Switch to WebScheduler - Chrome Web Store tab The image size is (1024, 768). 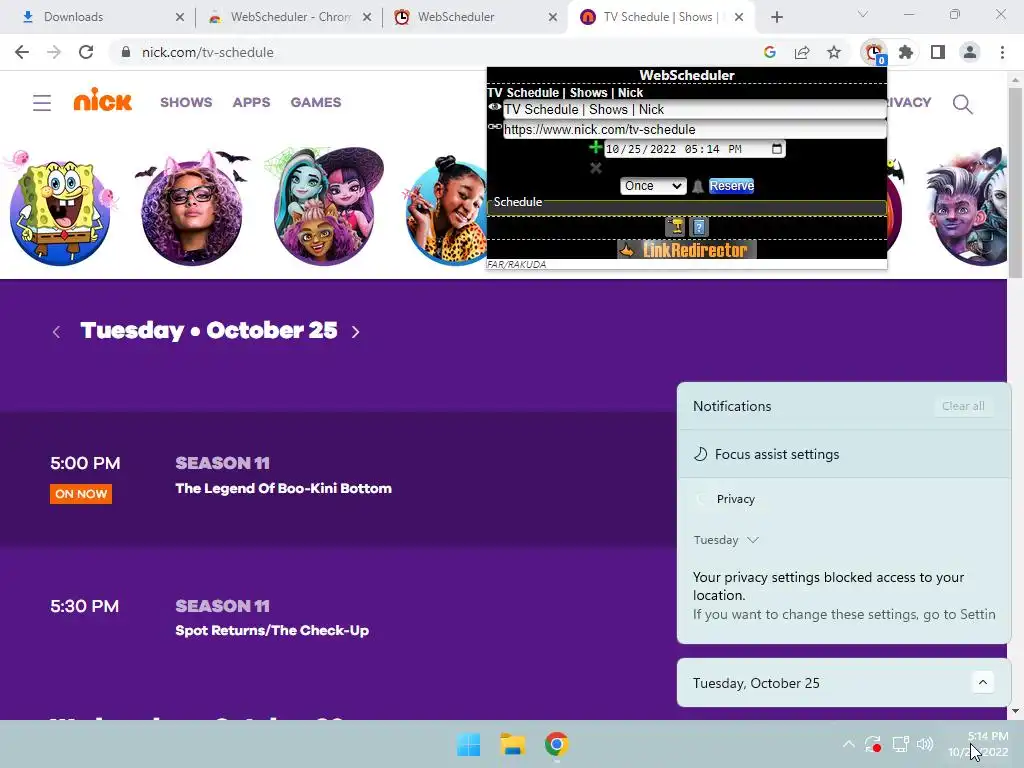click(x=288, y=17)
